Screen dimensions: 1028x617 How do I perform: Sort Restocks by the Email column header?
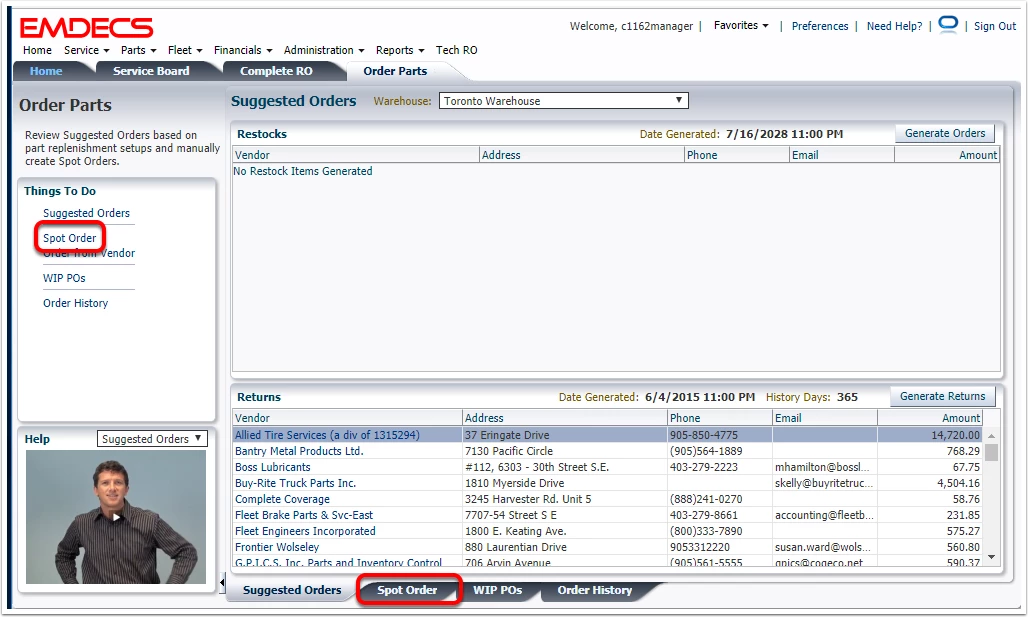[842, 155]
